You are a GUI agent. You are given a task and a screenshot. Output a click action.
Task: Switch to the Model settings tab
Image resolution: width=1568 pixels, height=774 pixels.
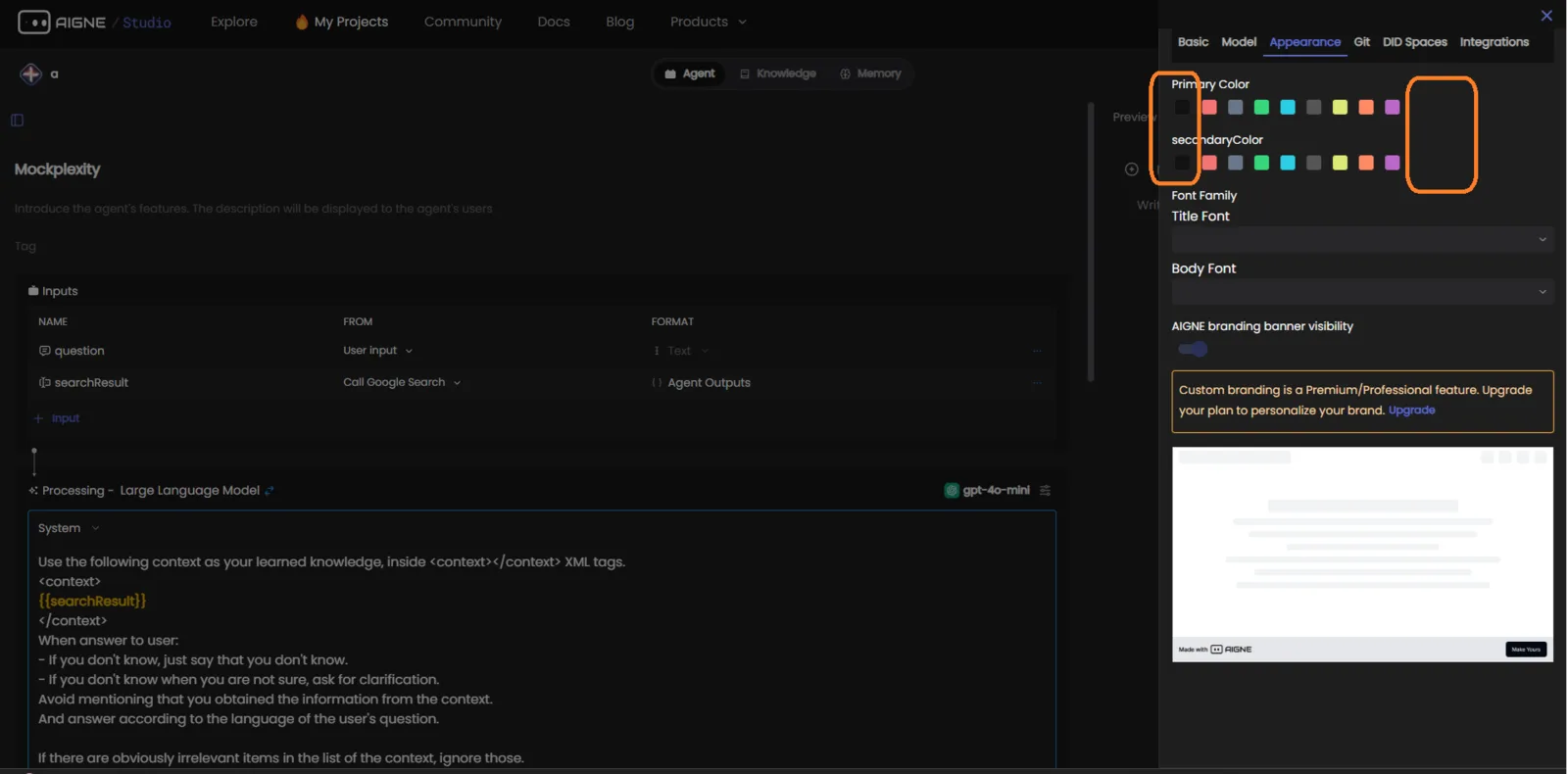(1239, 42)
